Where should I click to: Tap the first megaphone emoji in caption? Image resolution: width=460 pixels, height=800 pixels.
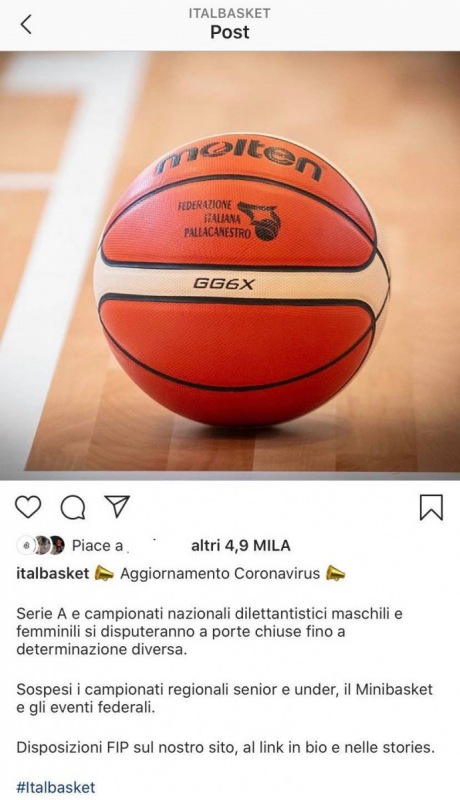[105, 573]
